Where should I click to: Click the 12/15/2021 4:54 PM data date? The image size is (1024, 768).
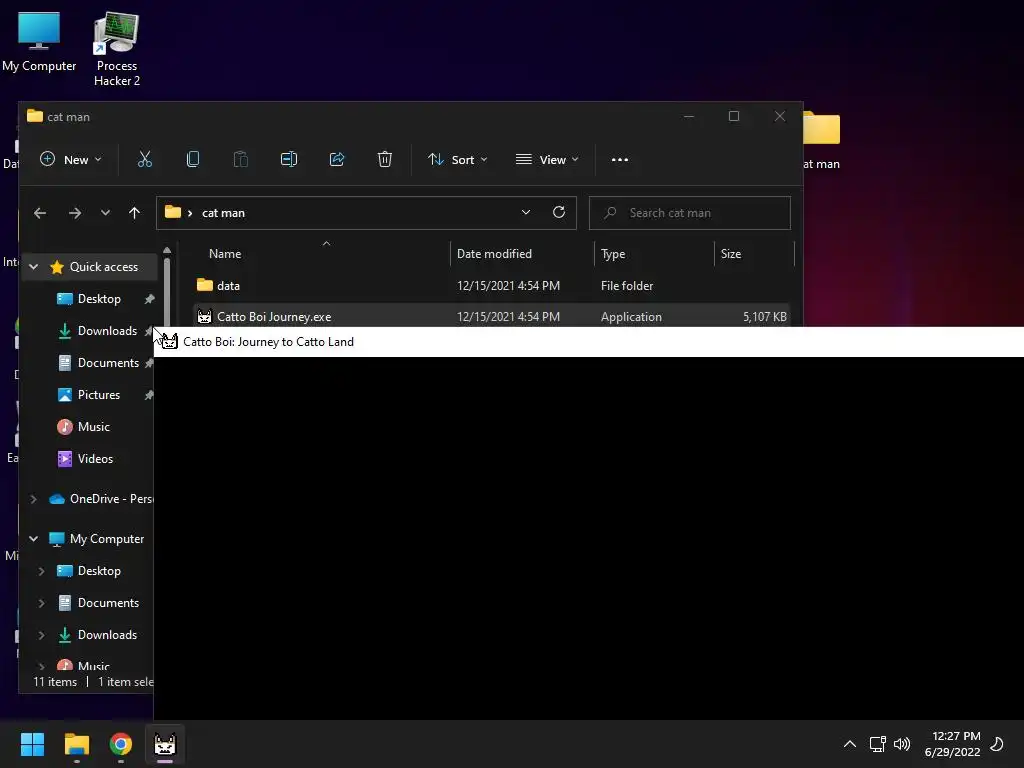click(508, 285)
